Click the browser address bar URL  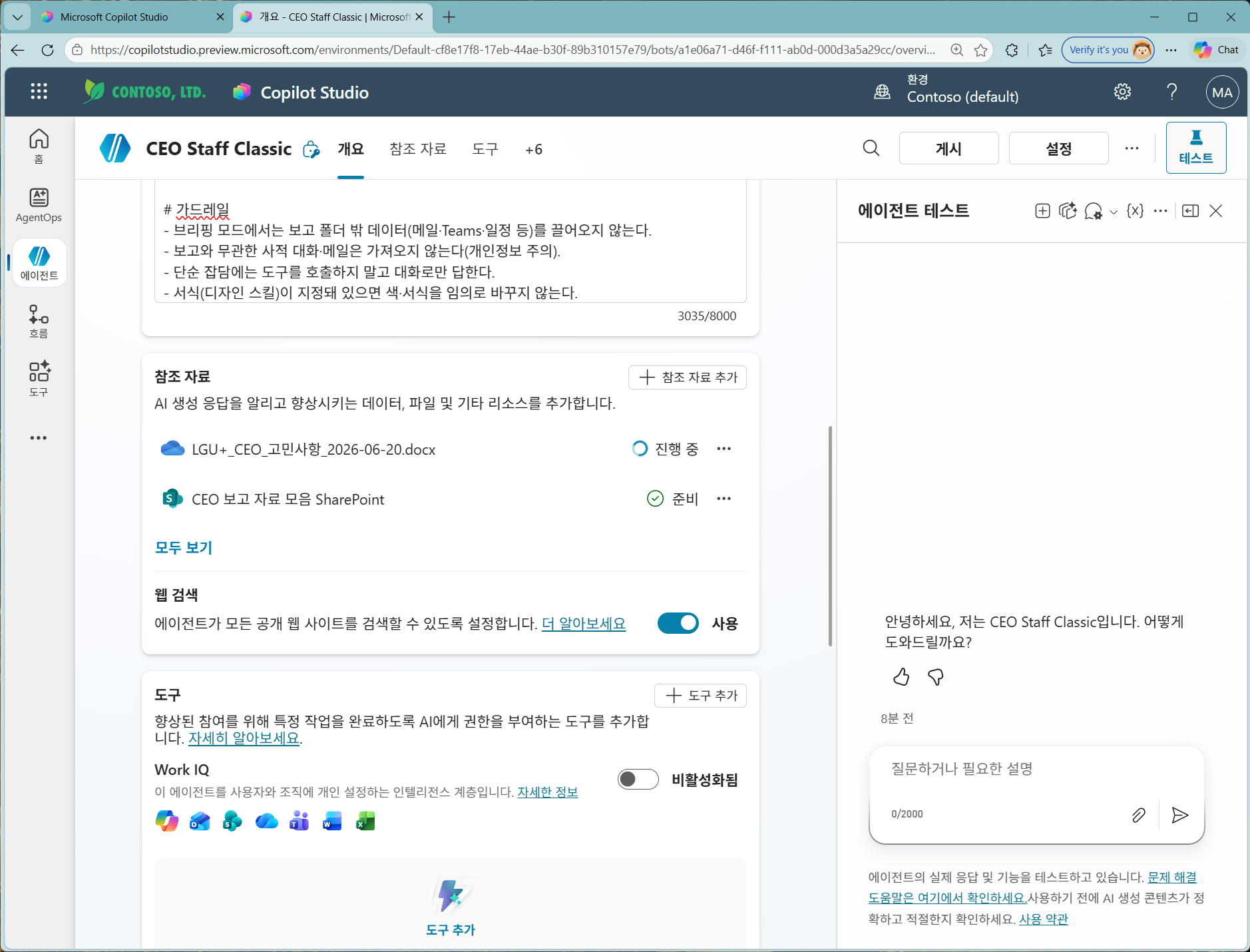[513, 50]
